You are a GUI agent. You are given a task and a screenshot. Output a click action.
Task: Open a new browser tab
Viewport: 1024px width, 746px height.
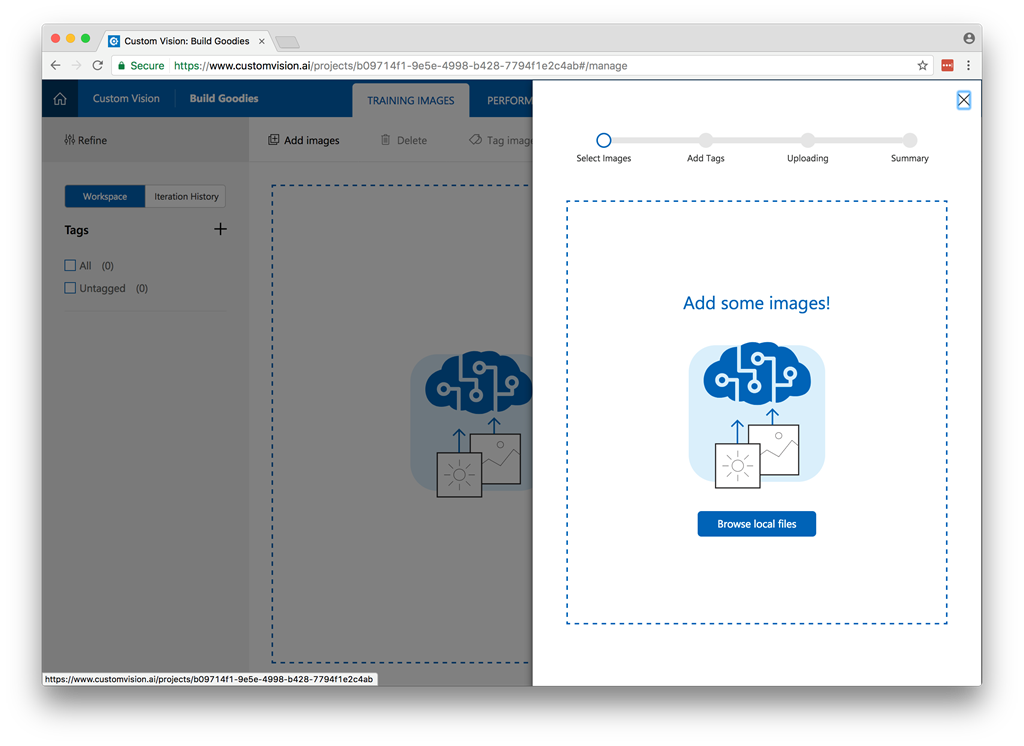(x=287, y=42)
